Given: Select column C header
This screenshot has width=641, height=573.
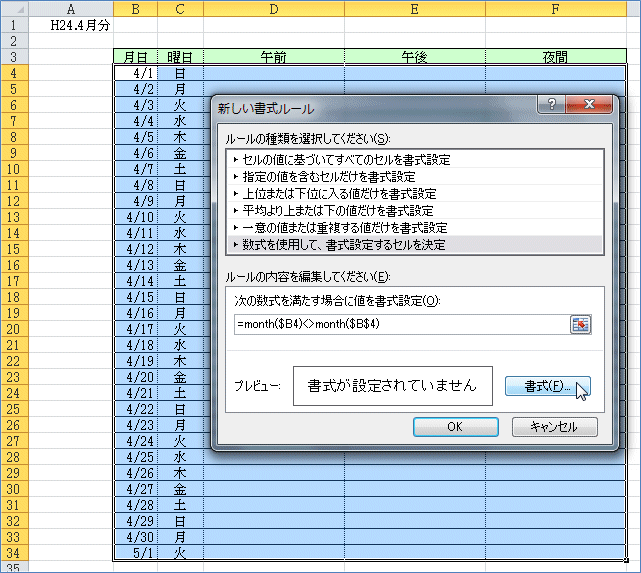Looking at the screenshot, I should pos(180,9).
